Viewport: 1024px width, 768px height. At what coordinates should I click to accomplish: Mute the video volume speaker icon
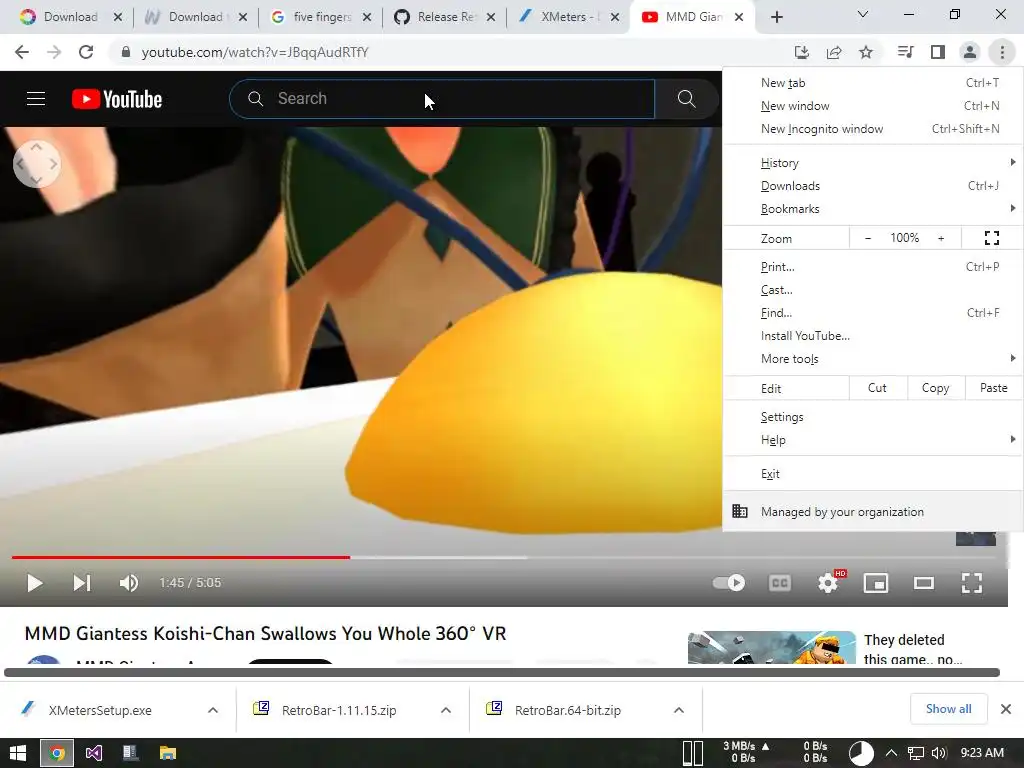click(129, 583)
